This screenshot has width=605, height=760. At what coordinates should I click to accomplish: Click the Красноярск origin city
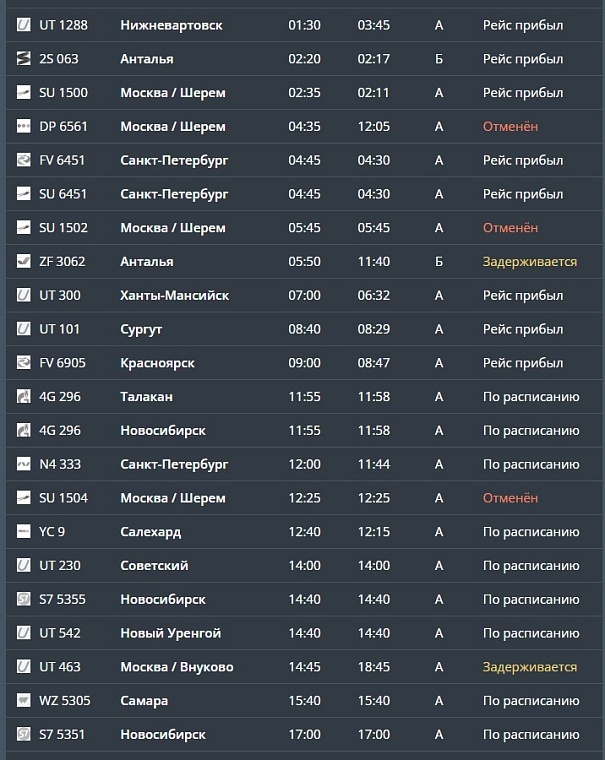point(158,364)
